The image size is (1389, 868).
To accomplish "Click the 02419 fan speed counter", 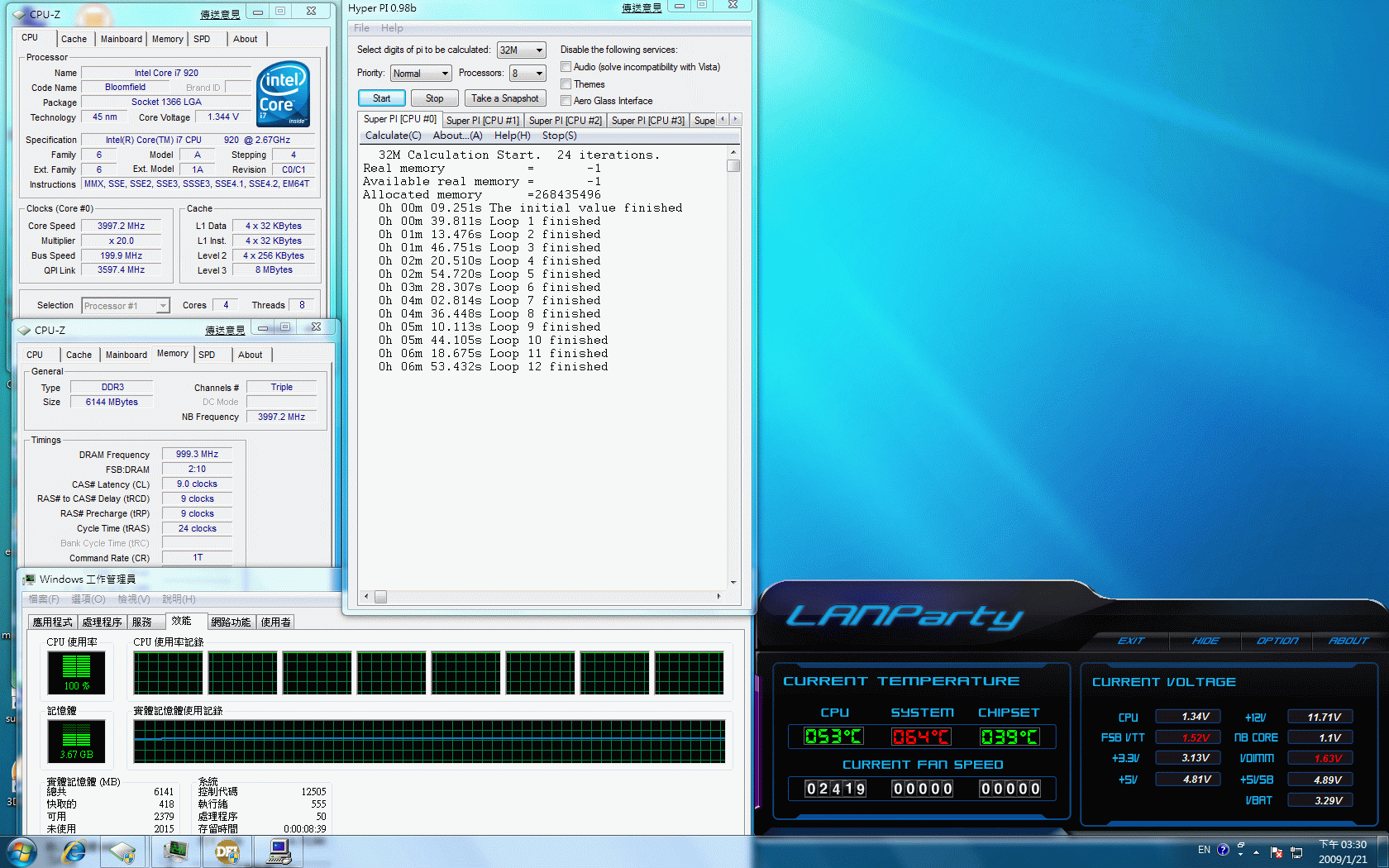I will click(835, 789).
